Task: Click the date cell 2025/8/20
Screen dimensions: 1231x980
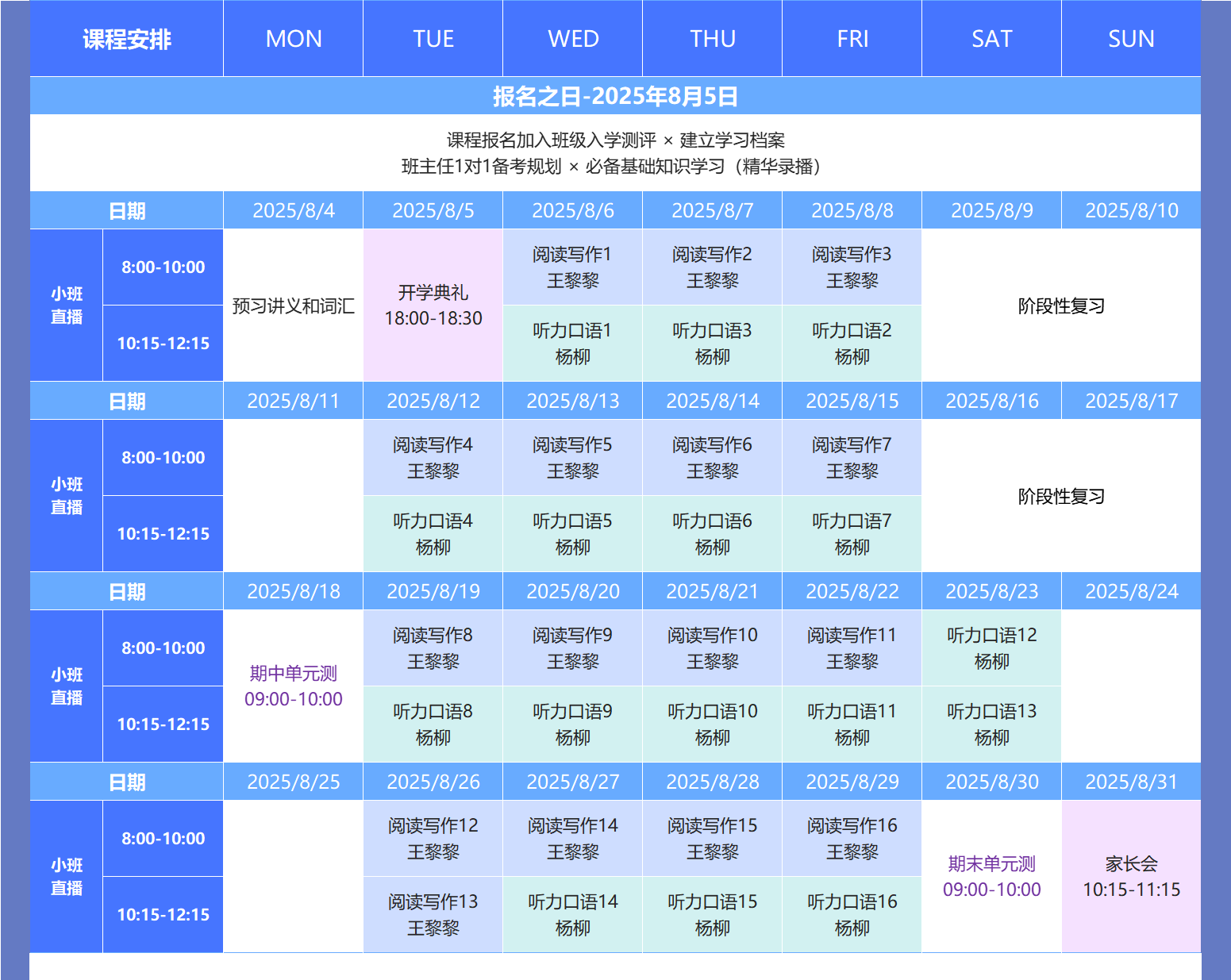Action: pos(573,591)
